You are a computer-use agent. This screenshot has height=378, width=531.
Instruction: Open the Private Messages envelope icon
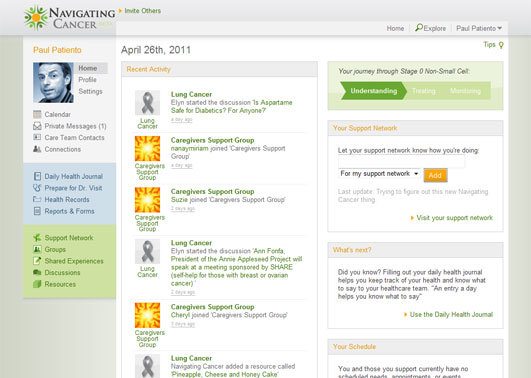[x=37, y=126]
